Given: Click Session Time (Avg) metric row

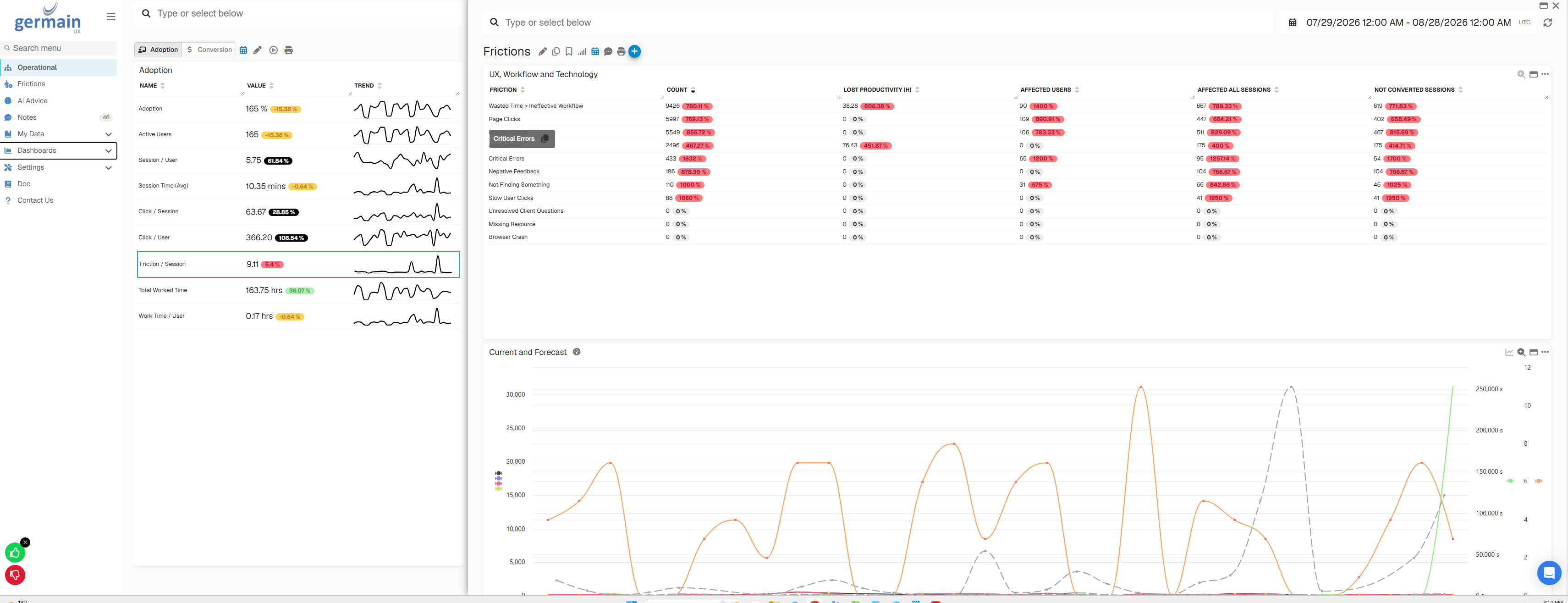Looking at the screenshot, I should [x=298, y=186].
